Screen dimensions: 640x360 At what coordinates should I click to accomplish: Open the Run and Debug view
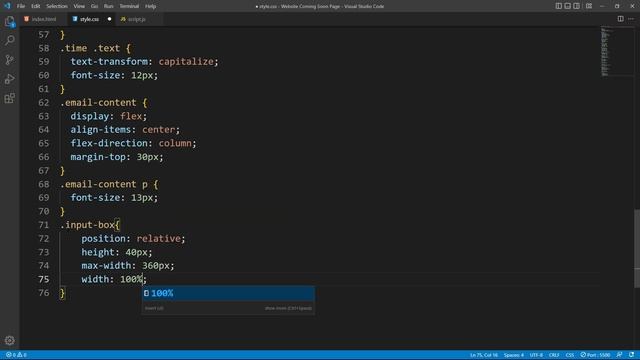coord(9,79)
